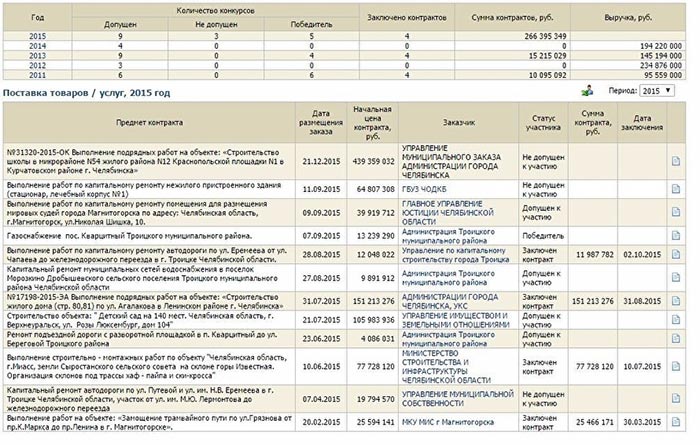Open the Период year dropdown
Viewport: 700px width, 445px height.
[x=657, y=91]
